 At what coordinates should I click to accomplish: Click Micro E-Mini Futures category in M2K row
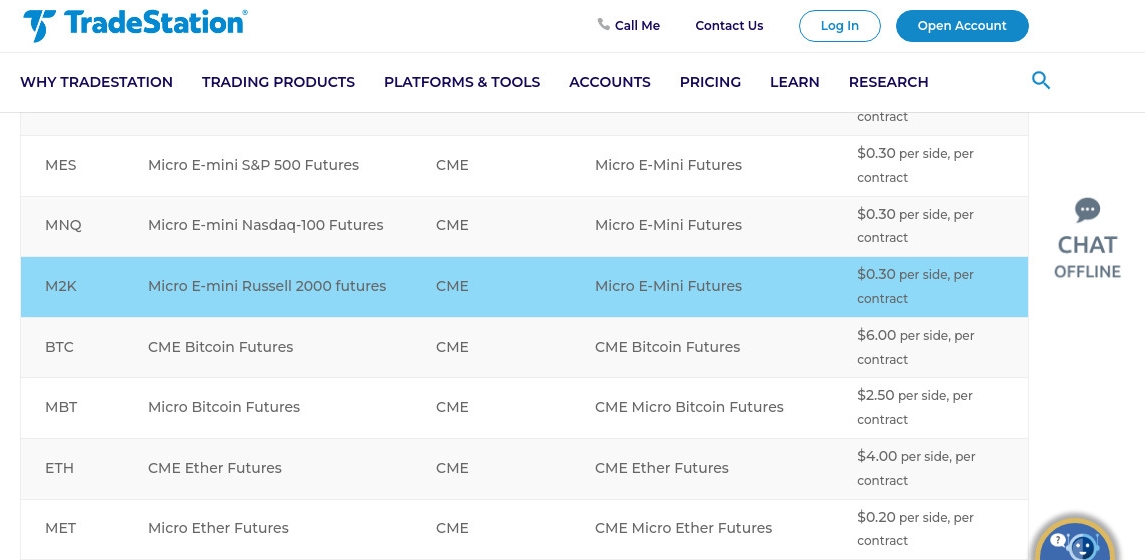(x=668, y=286)
